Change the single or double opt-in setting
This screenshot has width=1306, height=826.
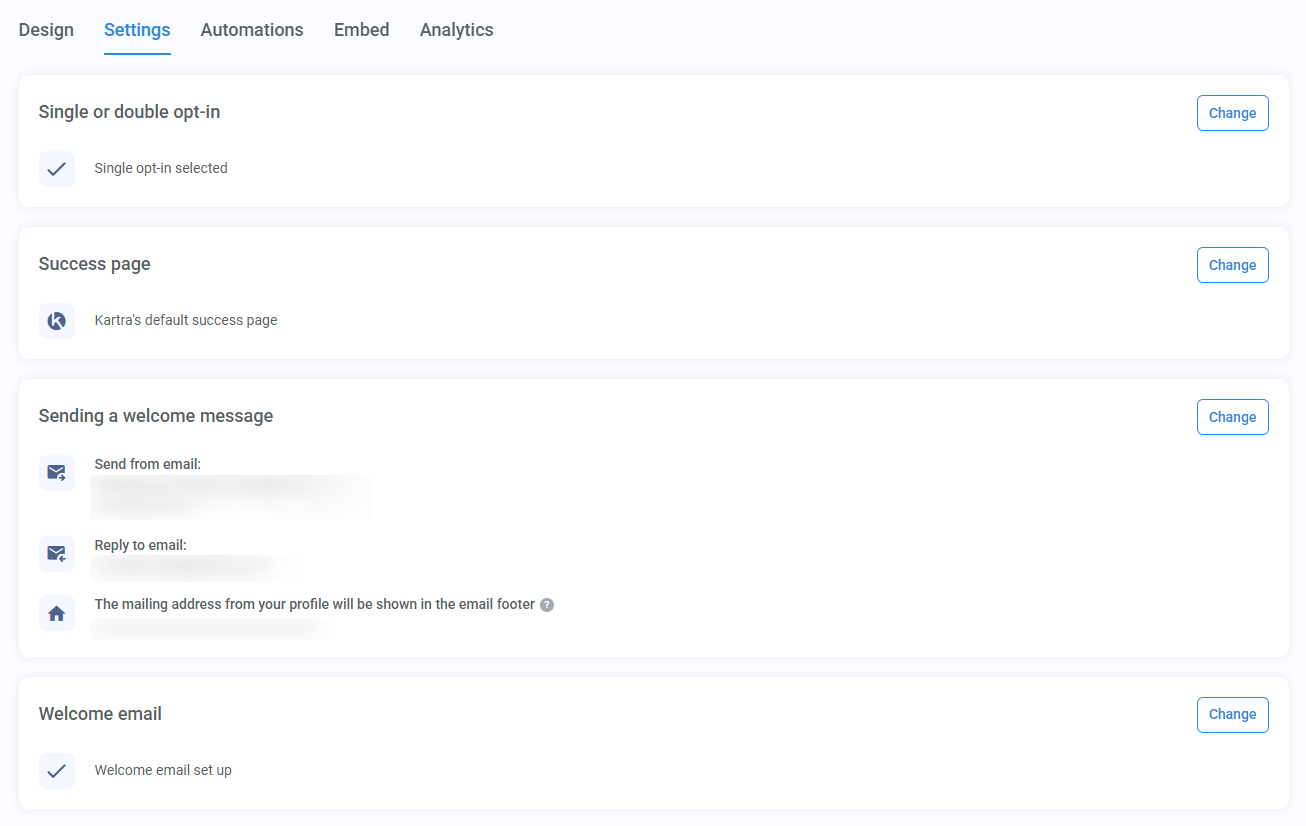[1232, 113]
